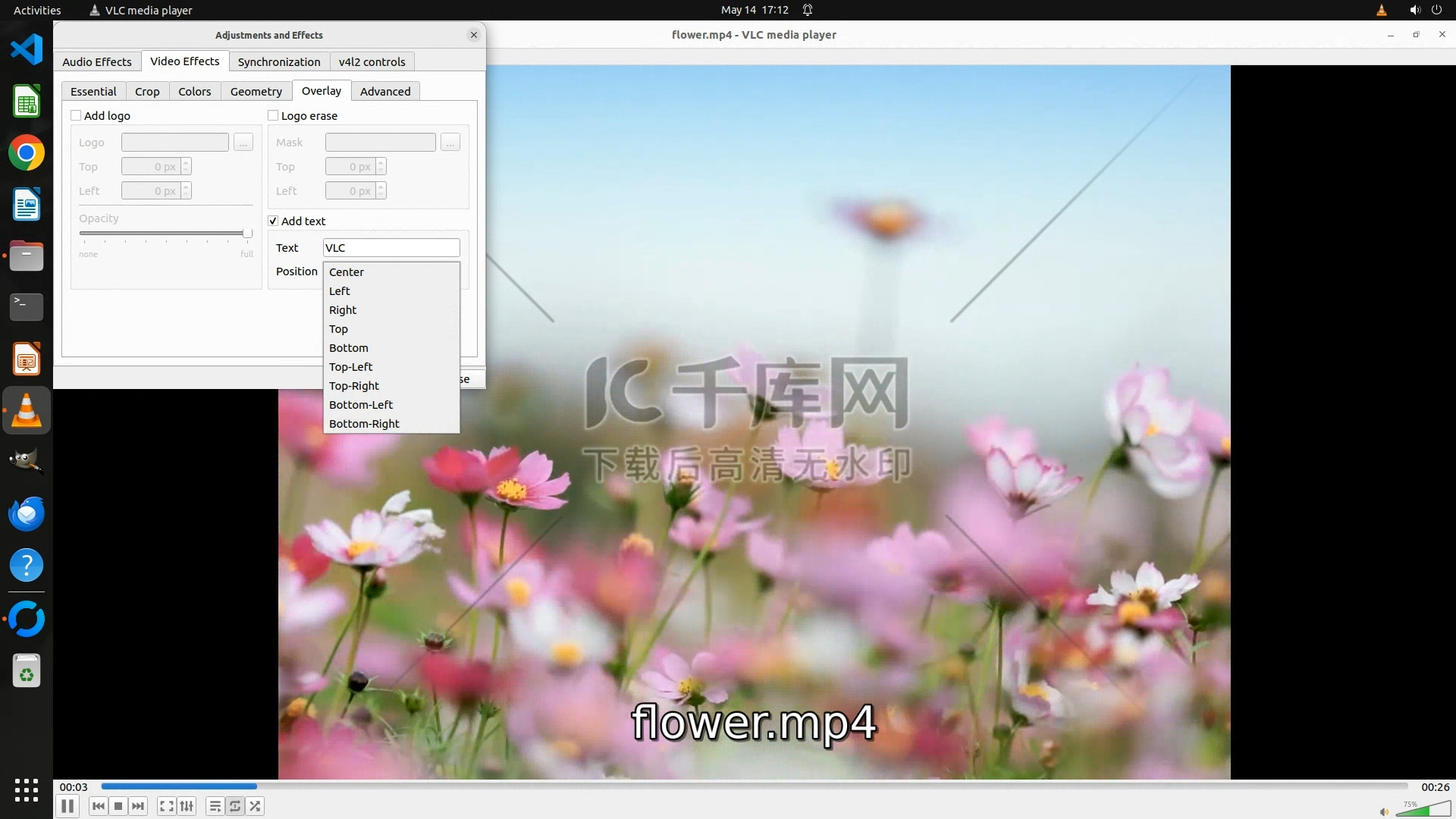Toggle loop repeat mode

point(235,806)
